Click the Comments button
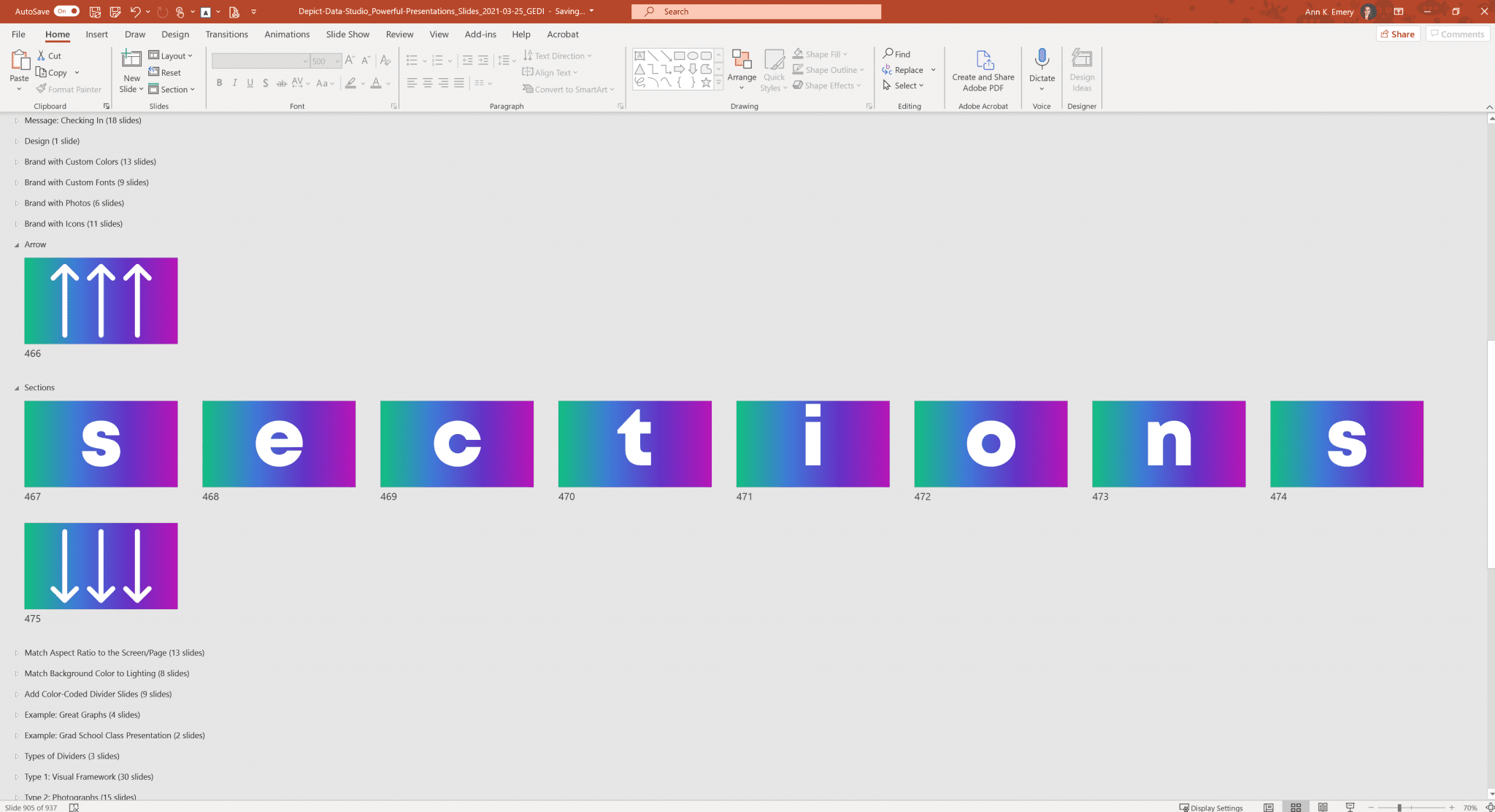 pos(1457,34)
